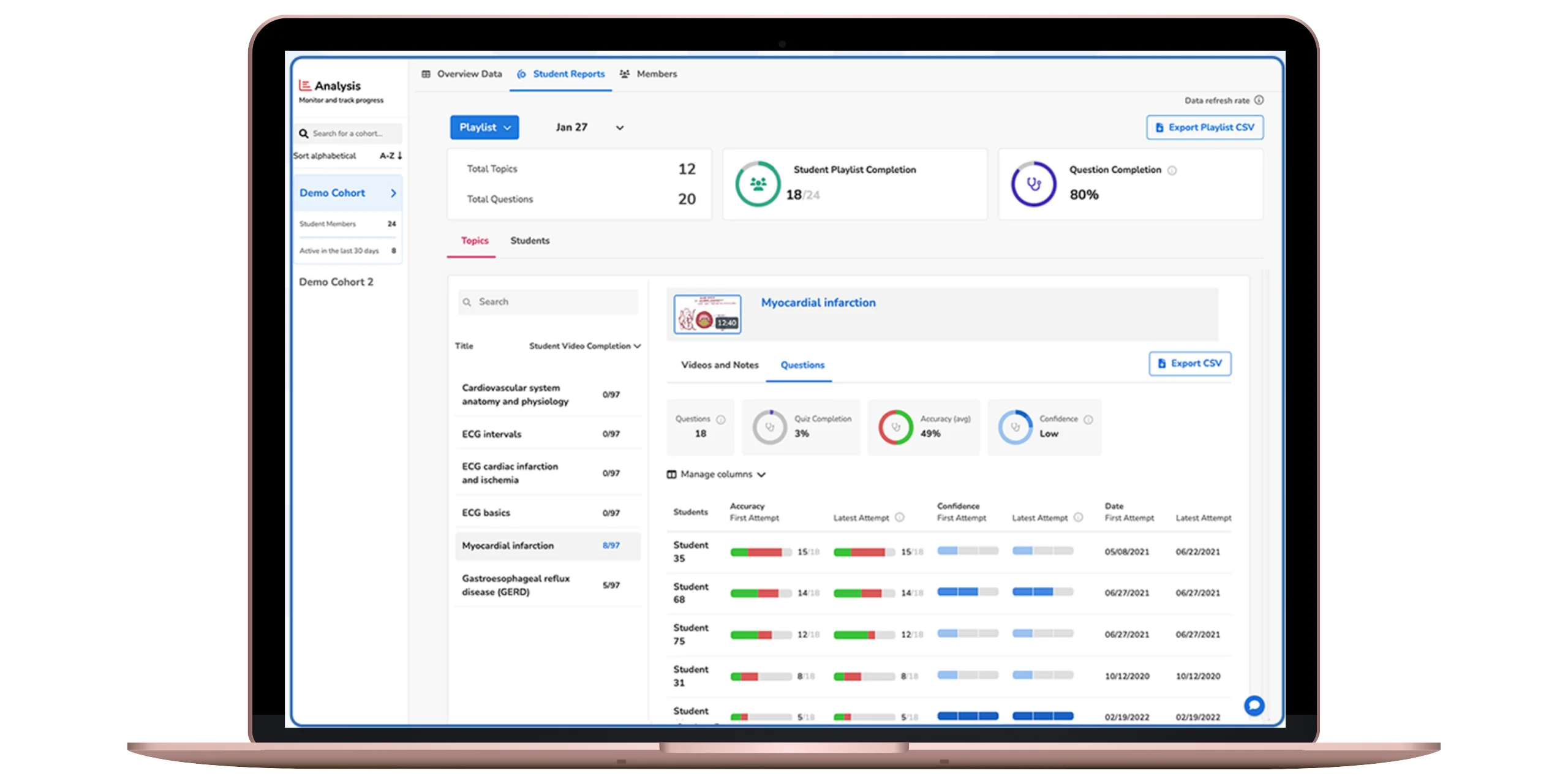The image size is (1568, 784).
Task: Open the blue chat bubble icon
Action: [x=1254, y=706]
